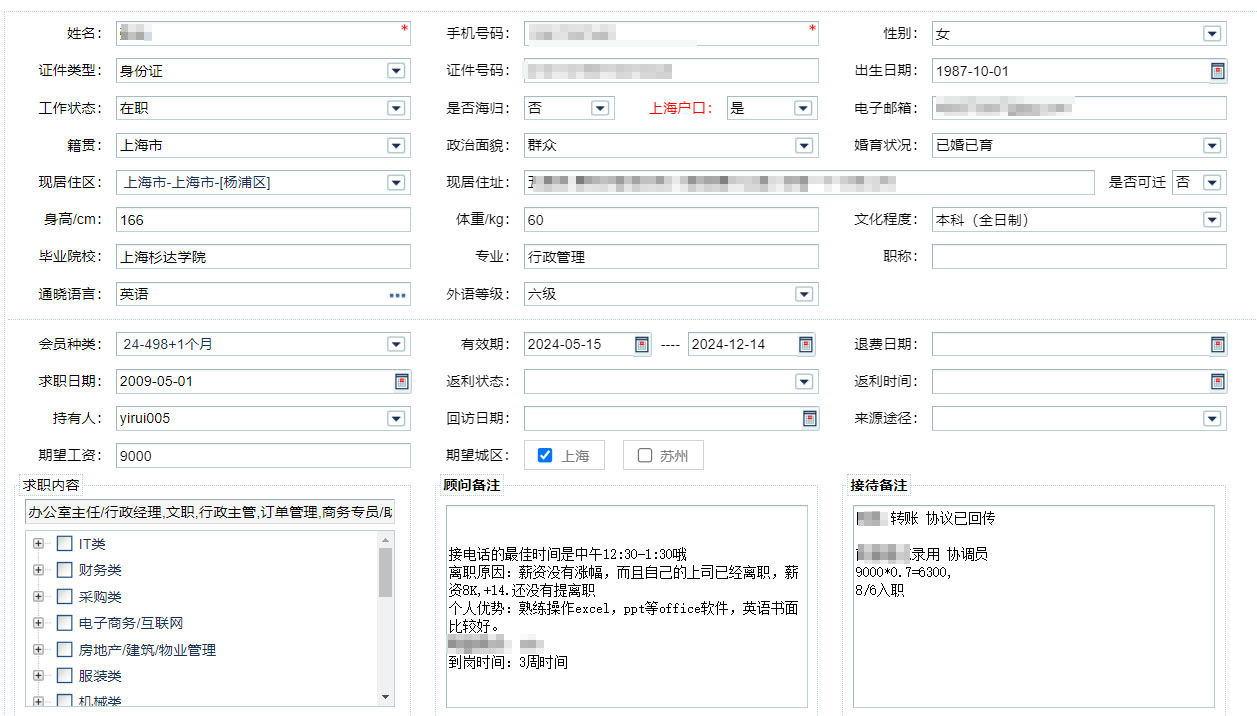Open the 来源途径 dropdown
This screenshot has width=1257, height=716.
click(1212, 418)
